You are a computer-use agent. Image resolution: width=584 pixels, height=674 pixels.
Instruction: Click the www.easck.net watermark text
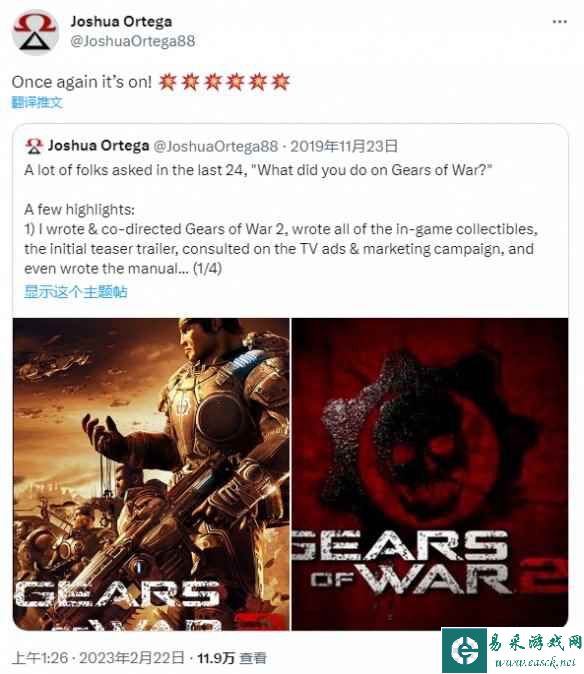(535, 662)
